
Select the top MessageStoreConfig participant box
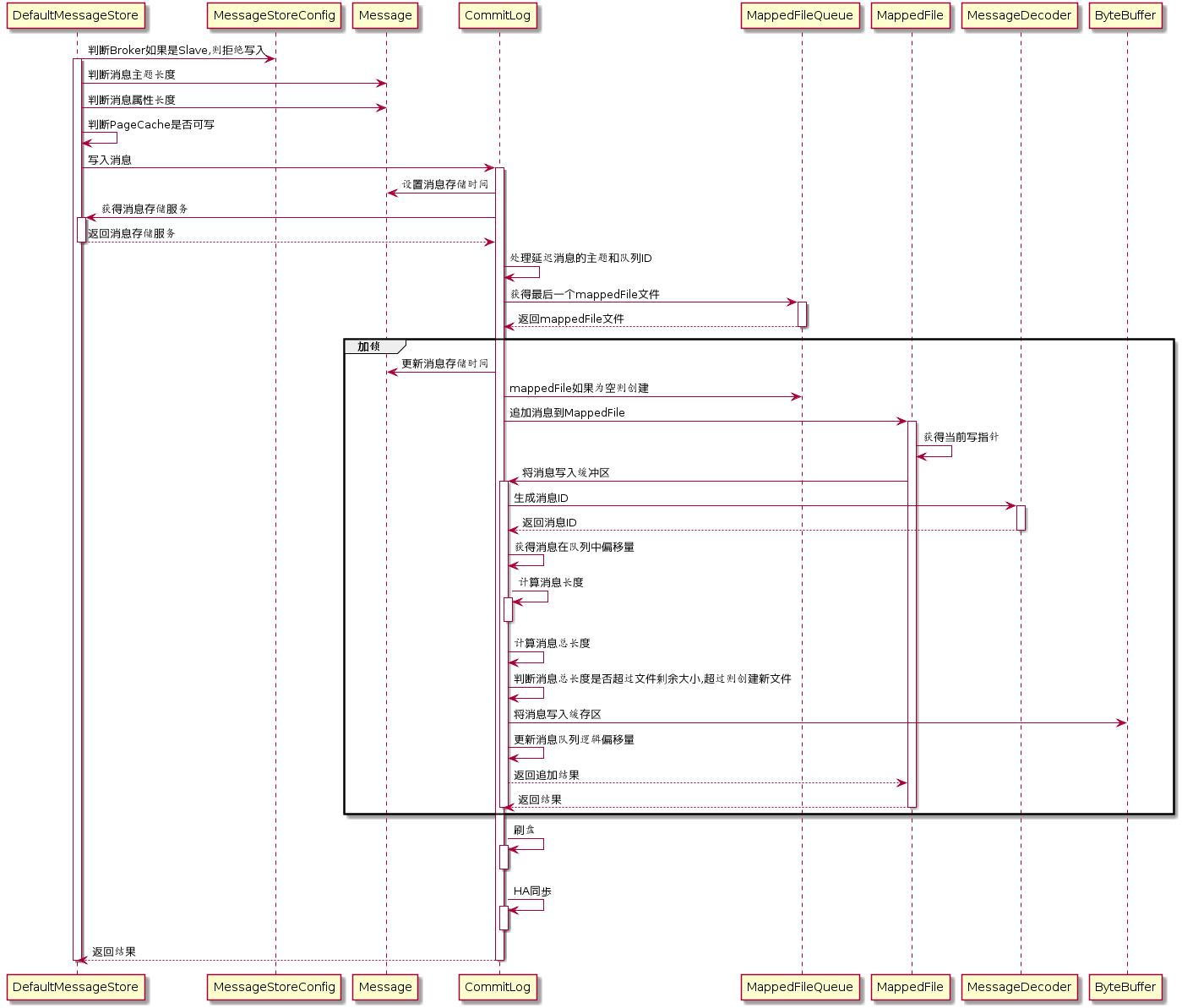coord(275,16)
